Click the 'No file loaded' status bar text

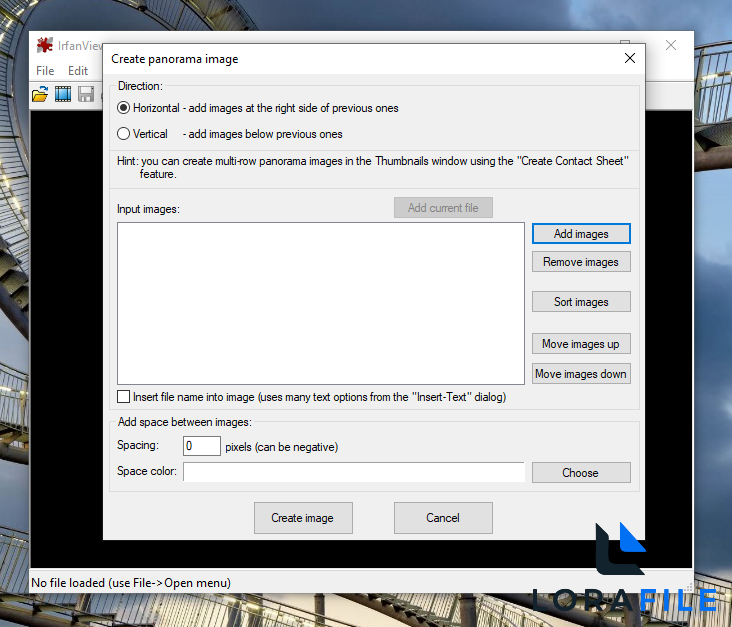point(131,583)
